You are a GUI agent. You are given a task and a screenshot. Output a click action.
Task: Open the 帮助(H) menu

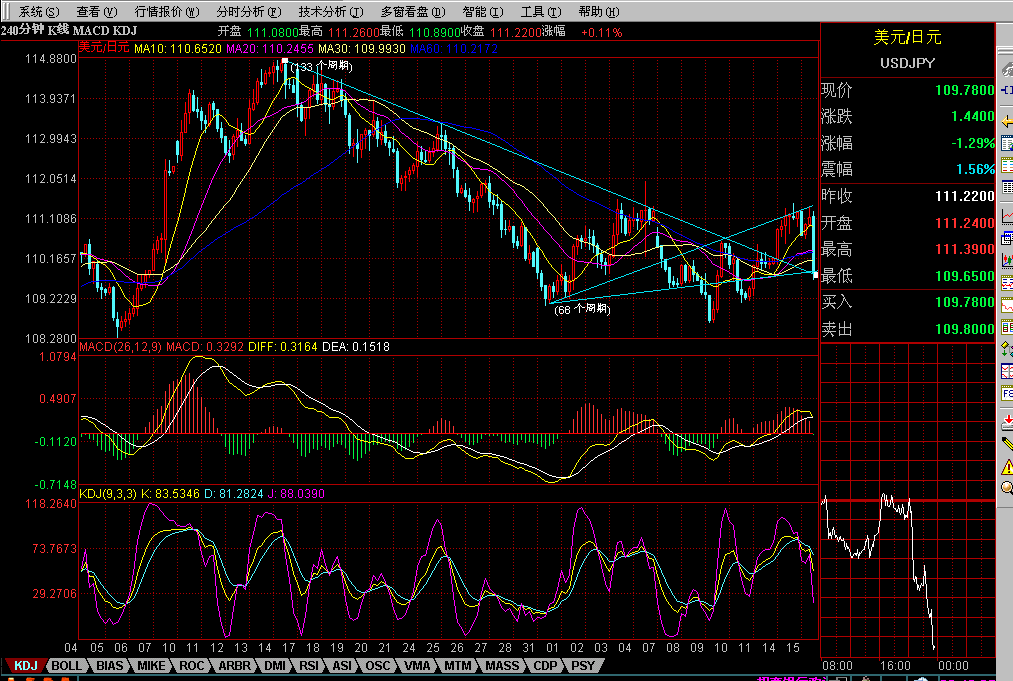(599, 12)
